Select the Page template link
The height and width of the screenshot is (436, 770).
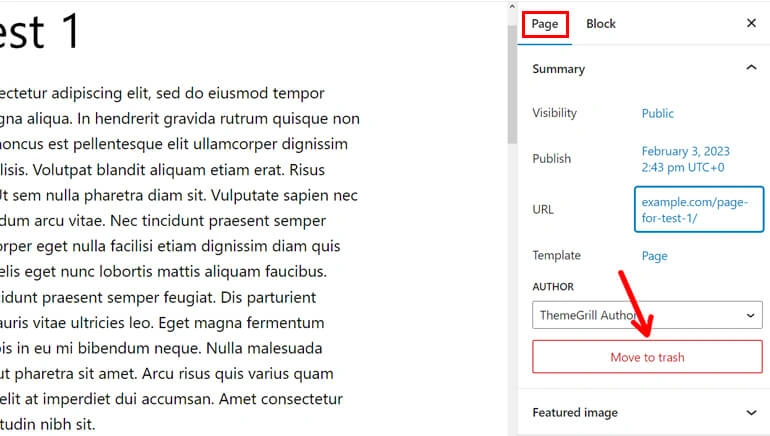click(654, 256)
